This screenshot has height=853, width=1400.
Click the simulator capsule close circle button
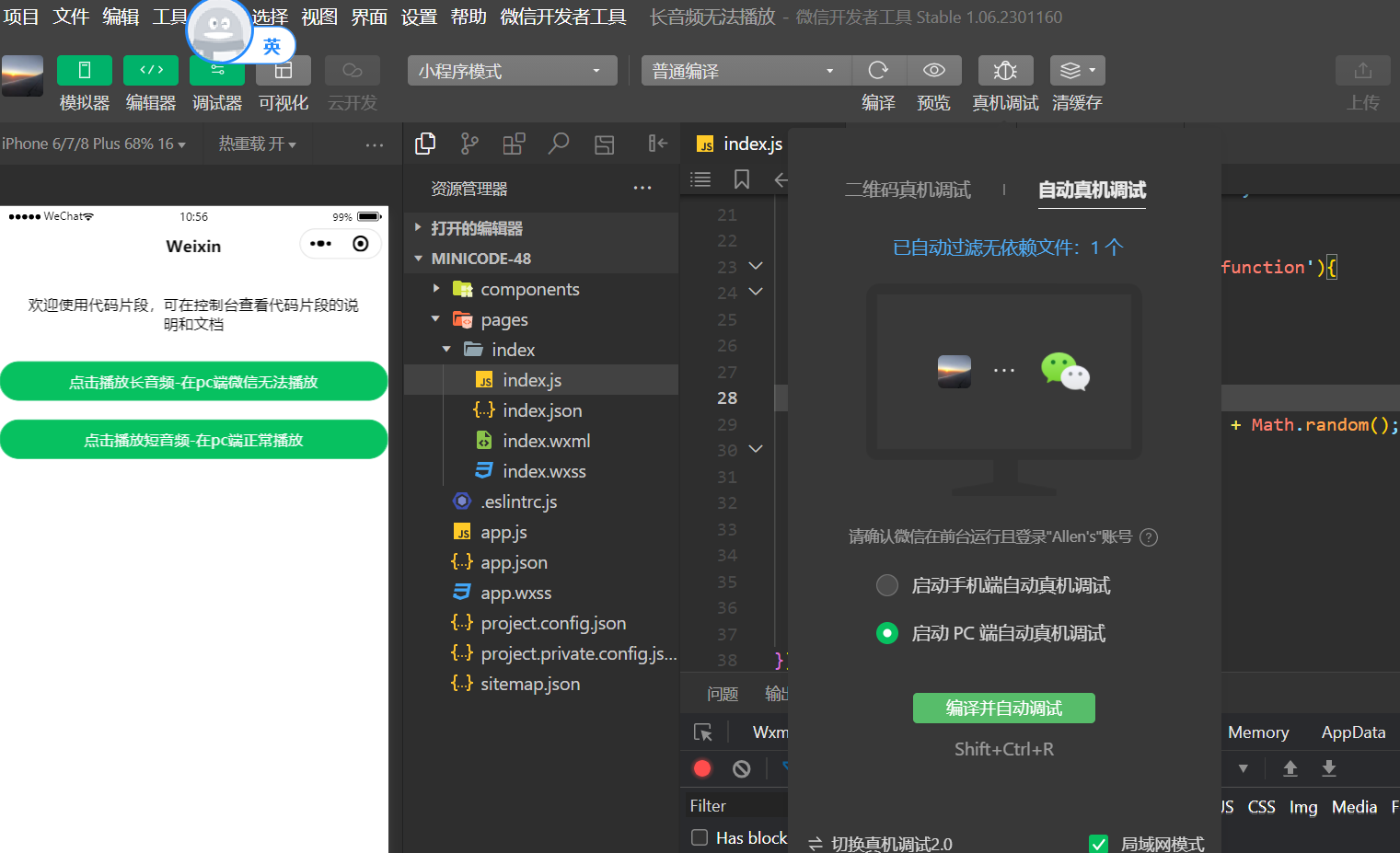[x=361, y=244]
